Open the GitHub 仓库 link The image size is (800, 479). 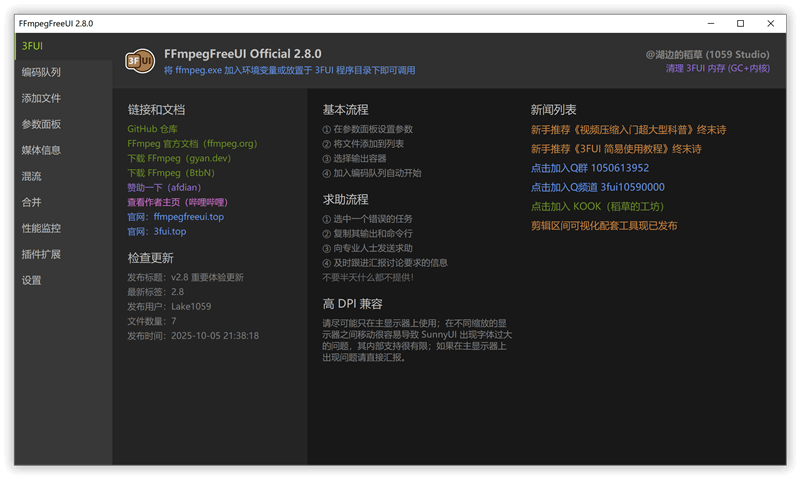pos(152,129)
